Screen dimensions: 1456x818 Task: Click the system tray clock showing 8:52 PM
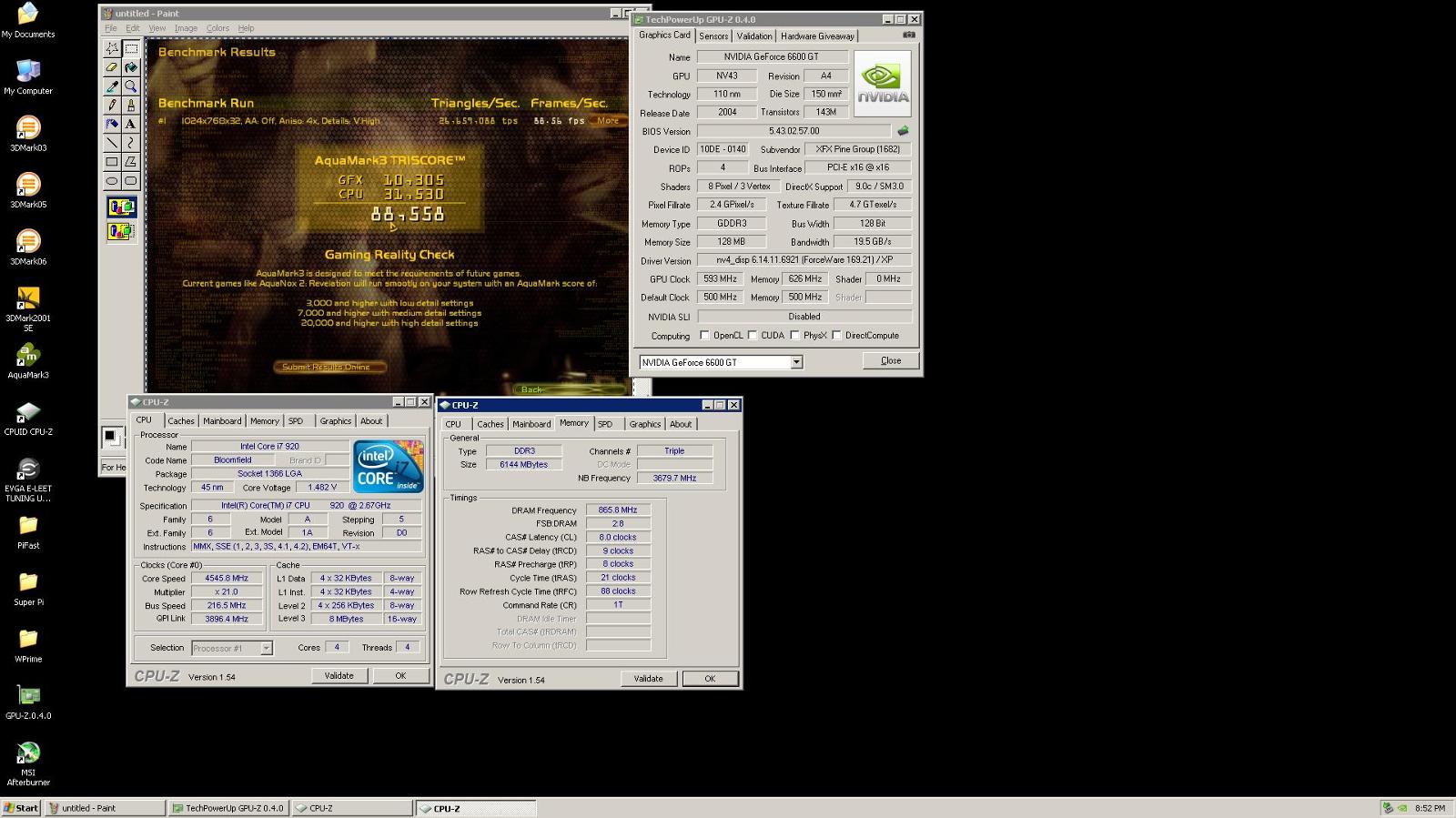click(1430, 808)
